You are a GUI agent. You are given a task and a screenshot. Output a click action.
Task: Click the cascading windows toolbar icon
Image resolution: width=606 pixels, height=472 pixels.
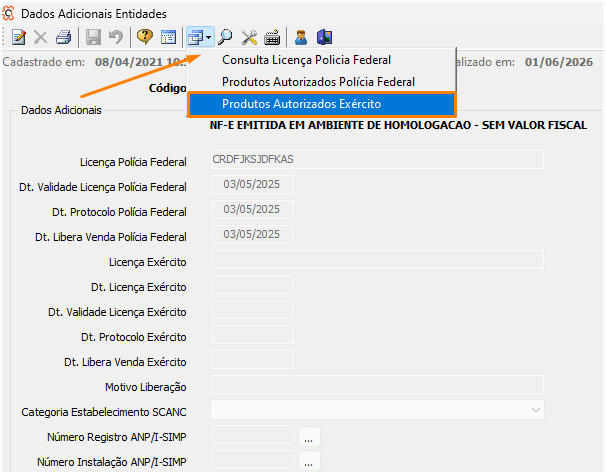pyautogui.click(x=196, y=37)
